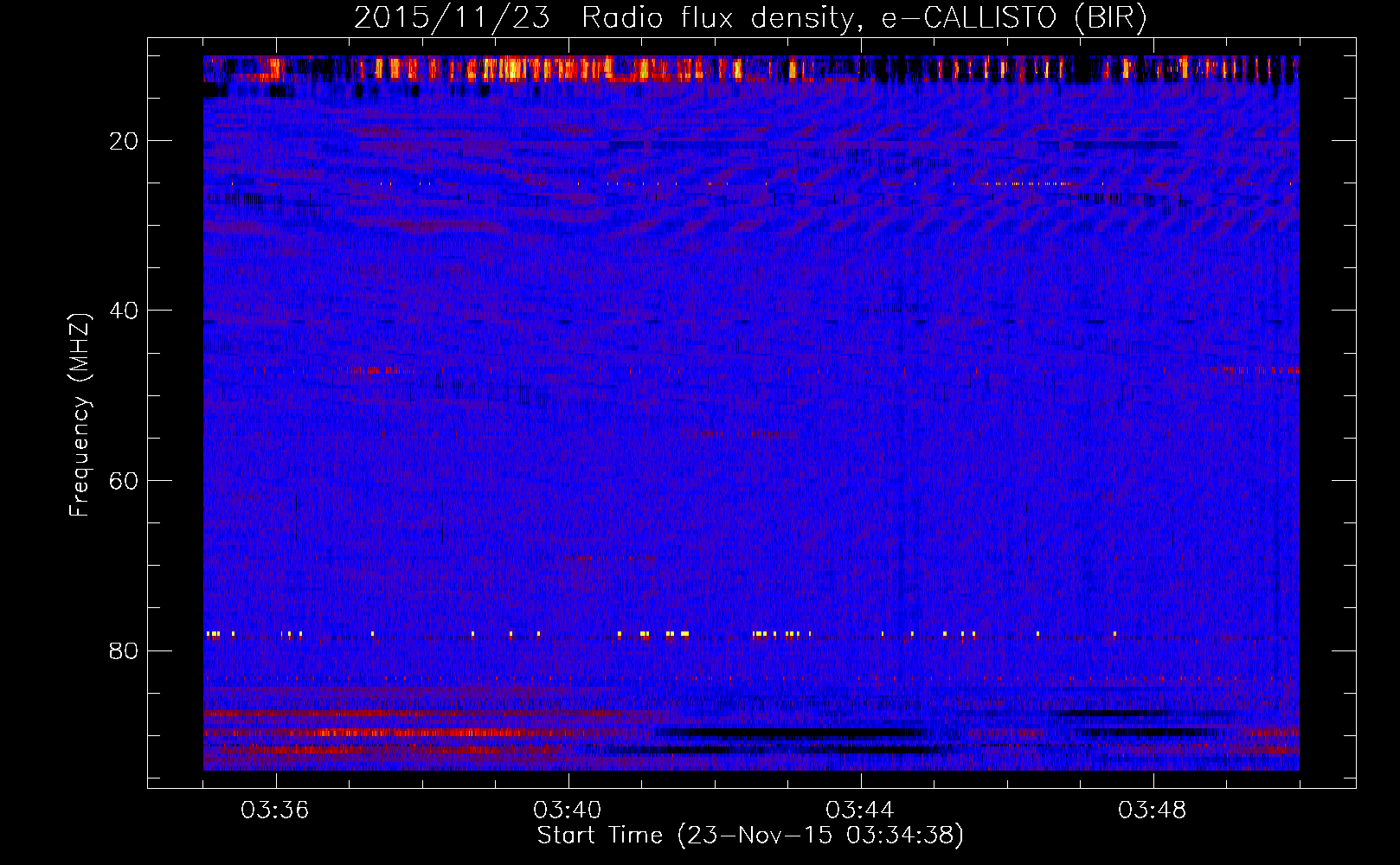Click the 03:40 time tick label
1400x865 pixels.
point(568,811)
